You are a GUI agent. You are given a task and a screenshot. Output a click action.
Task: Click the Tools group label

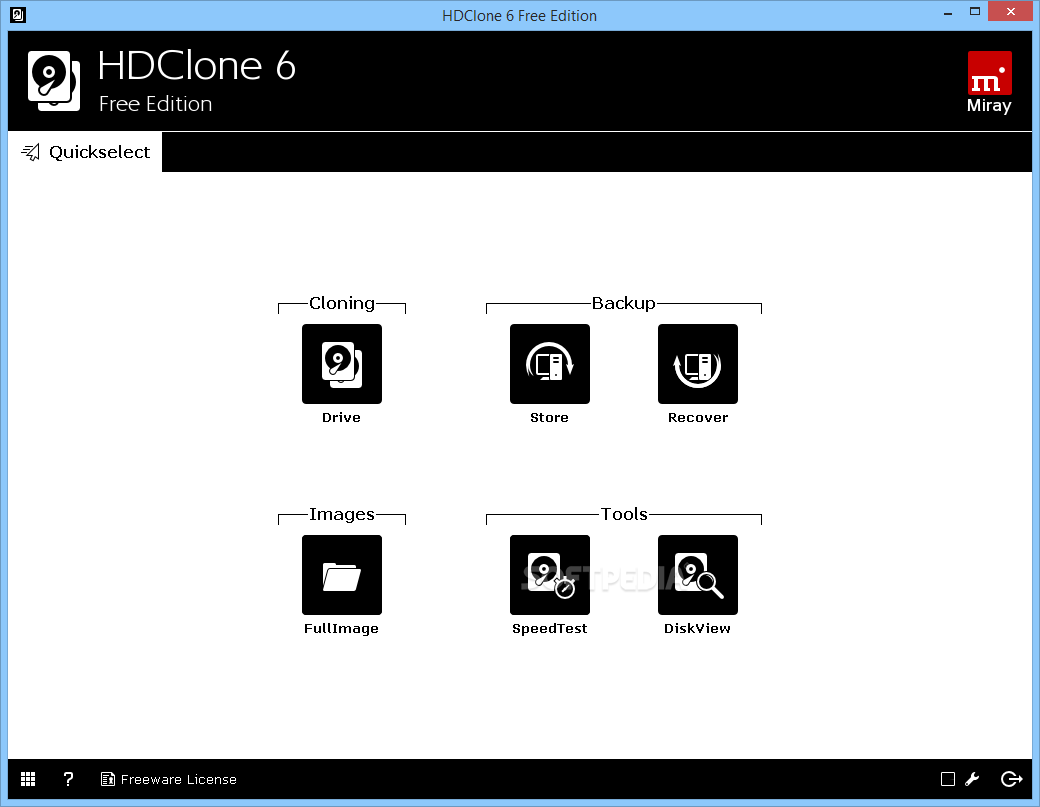pyautogui.click(x=623, y=514)
